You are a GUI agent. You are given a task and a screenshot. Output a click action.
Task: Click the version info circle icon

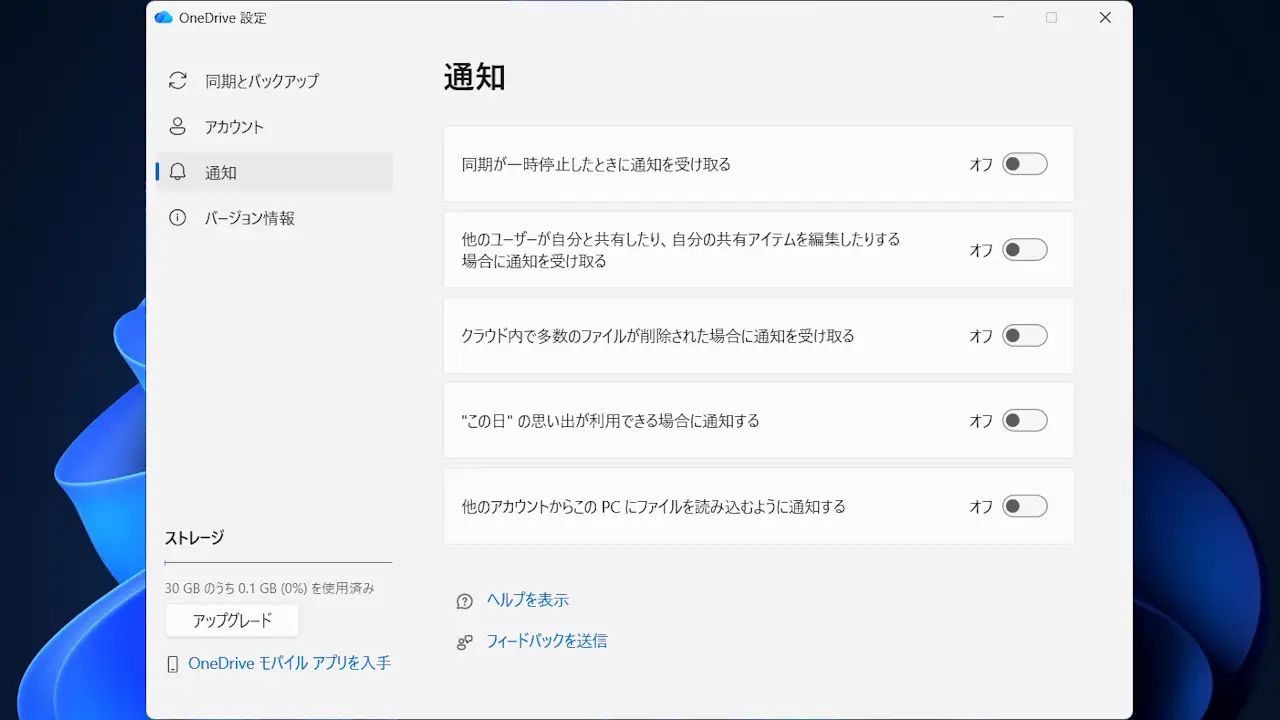coord(178,218)
